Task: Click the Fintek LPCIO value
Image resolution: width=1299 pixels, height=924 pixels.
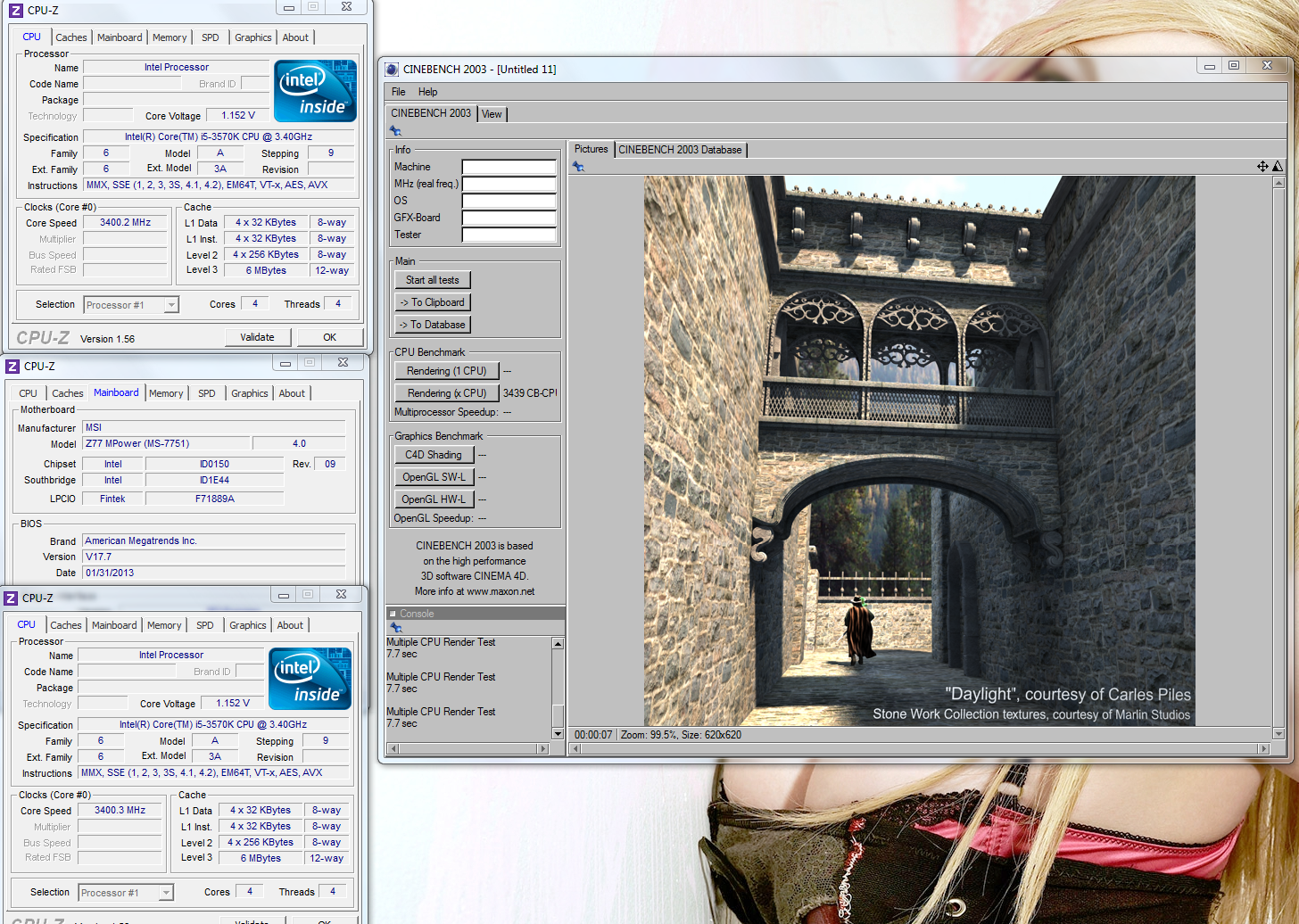Action: click(x=112, y=499)
